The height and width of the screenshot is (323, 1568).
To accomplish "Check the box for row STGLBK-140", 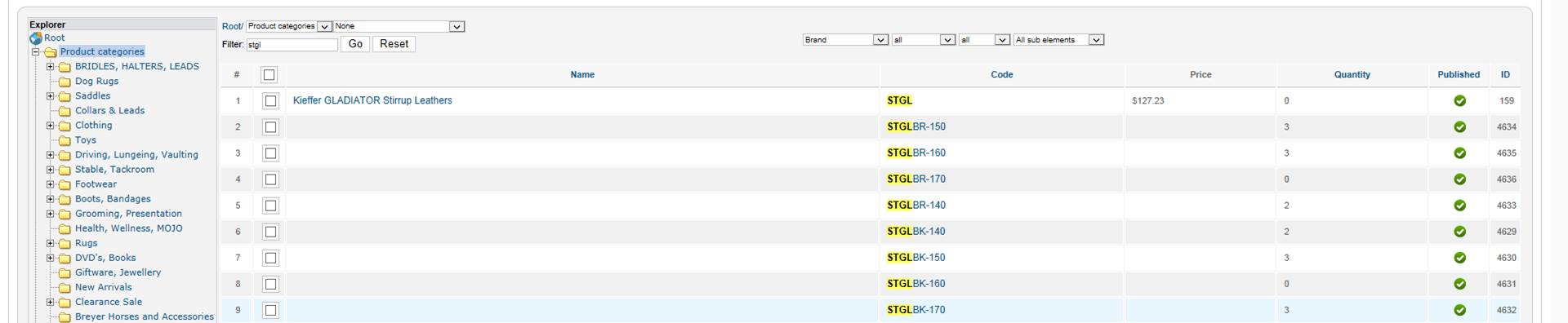I will click(x=270, y=232).
